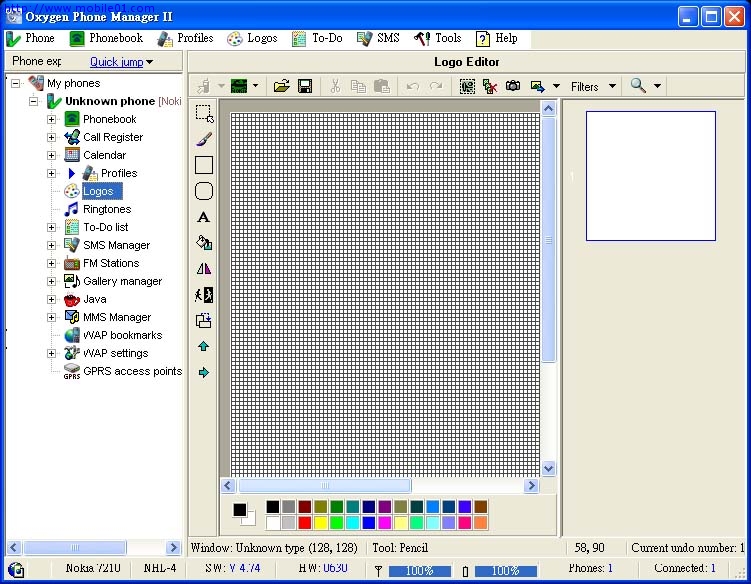The width and height of the screenshot is (751, 584).
Task: Open the SMS menu
Action: 378,38
